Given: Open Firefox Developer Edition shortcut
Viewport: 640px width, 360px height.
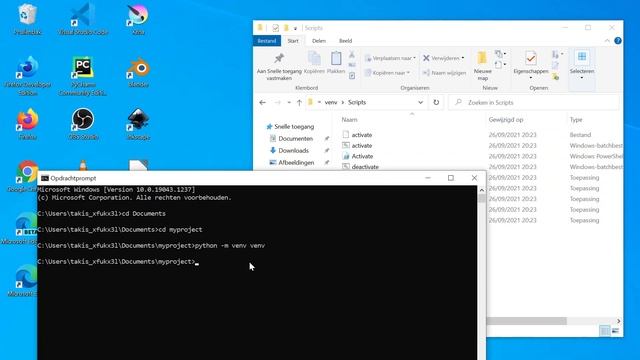Looking at the screenshot, I should click(x=27, y=76).
